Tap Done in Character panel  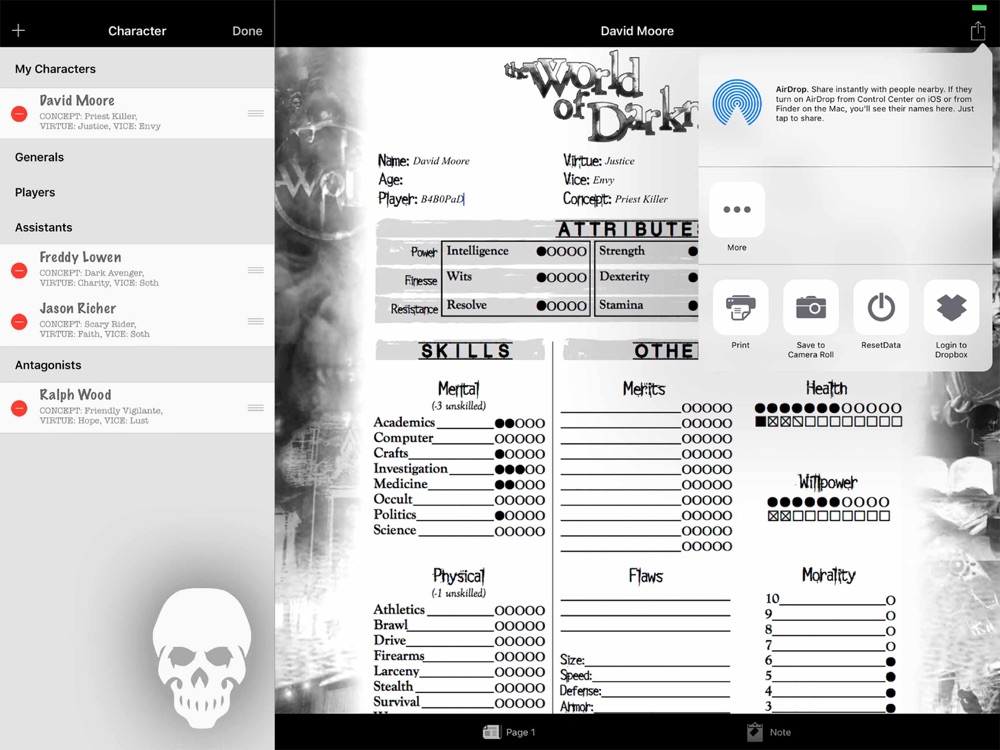click(x=247, y=31)
